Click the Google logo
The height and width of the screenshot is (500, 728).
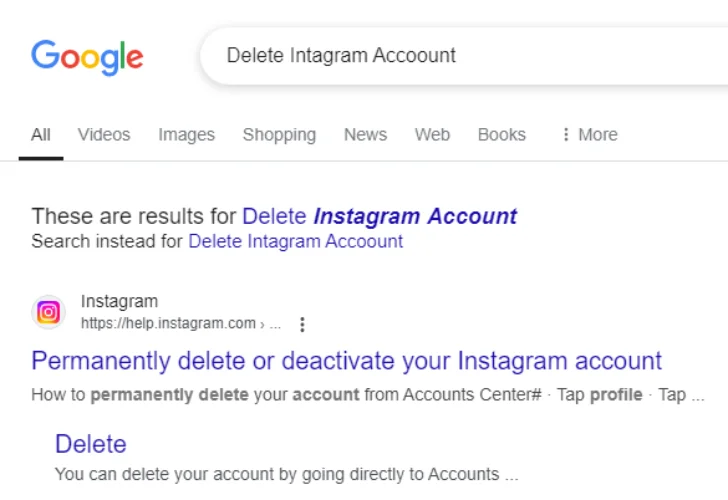[x=87, y=56]
